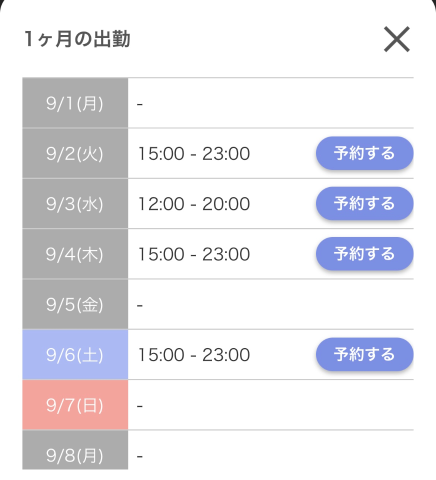Click the 12:00 - 20:00 time text

click(x=194, y=204)
